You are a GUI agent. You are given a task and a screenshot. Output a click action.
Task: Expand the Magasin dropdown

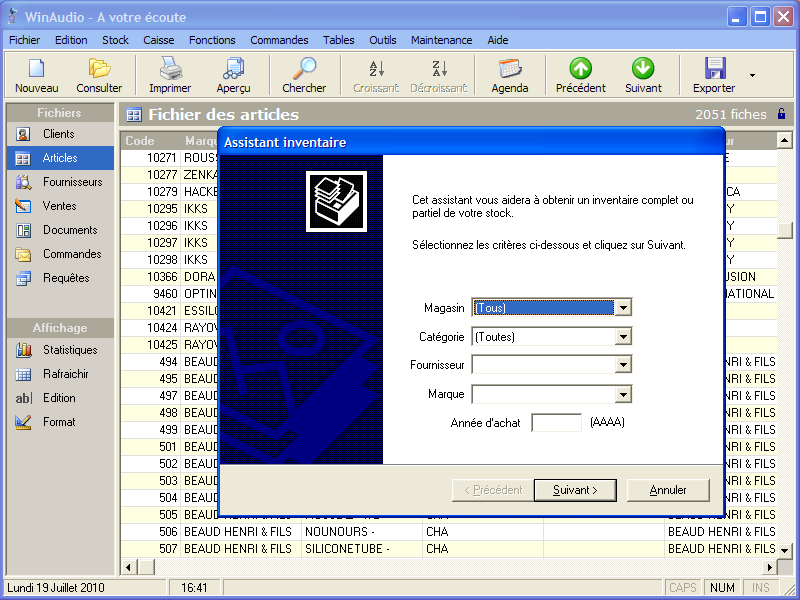[x=623, y=308]
